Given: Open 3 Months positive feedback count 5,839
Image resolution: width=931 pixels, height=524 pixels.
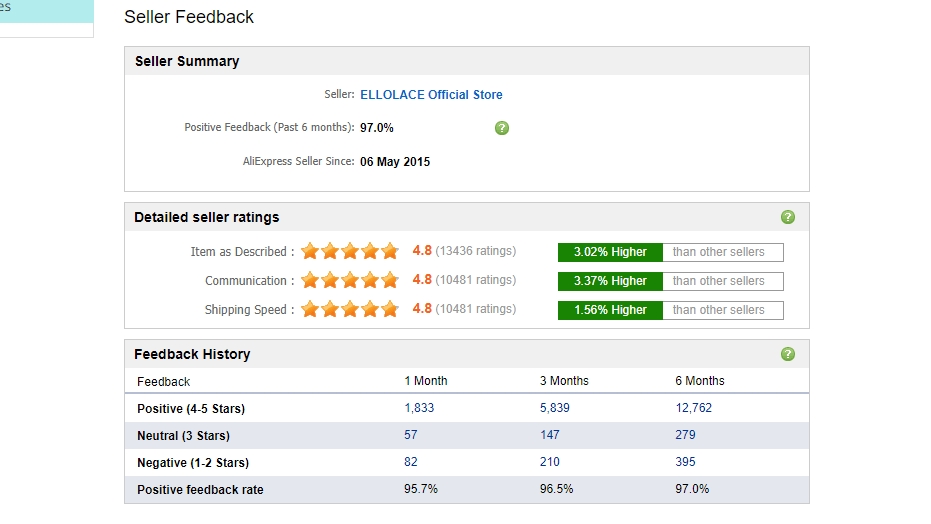Looking at the screenshot, I should [555, 408].
